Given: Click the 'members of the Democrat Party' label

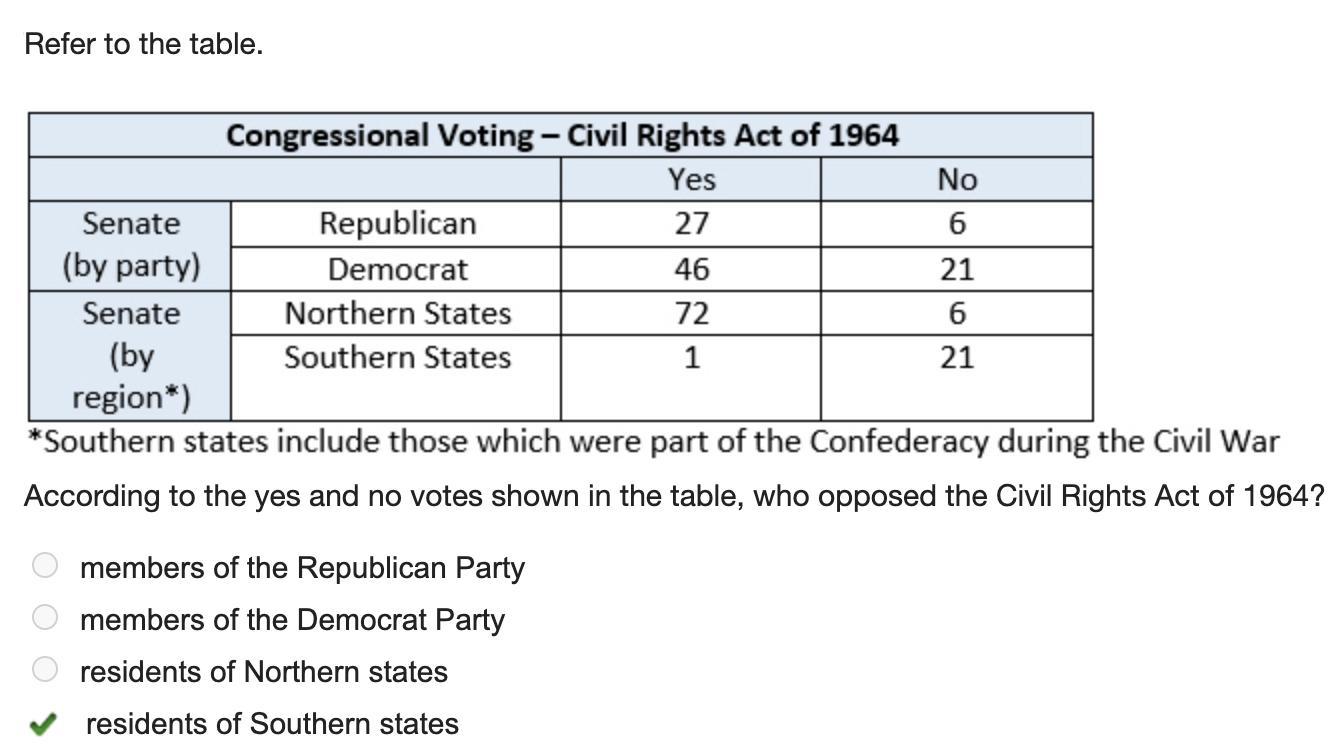Looking at the screenshot, I should (292, 619).
